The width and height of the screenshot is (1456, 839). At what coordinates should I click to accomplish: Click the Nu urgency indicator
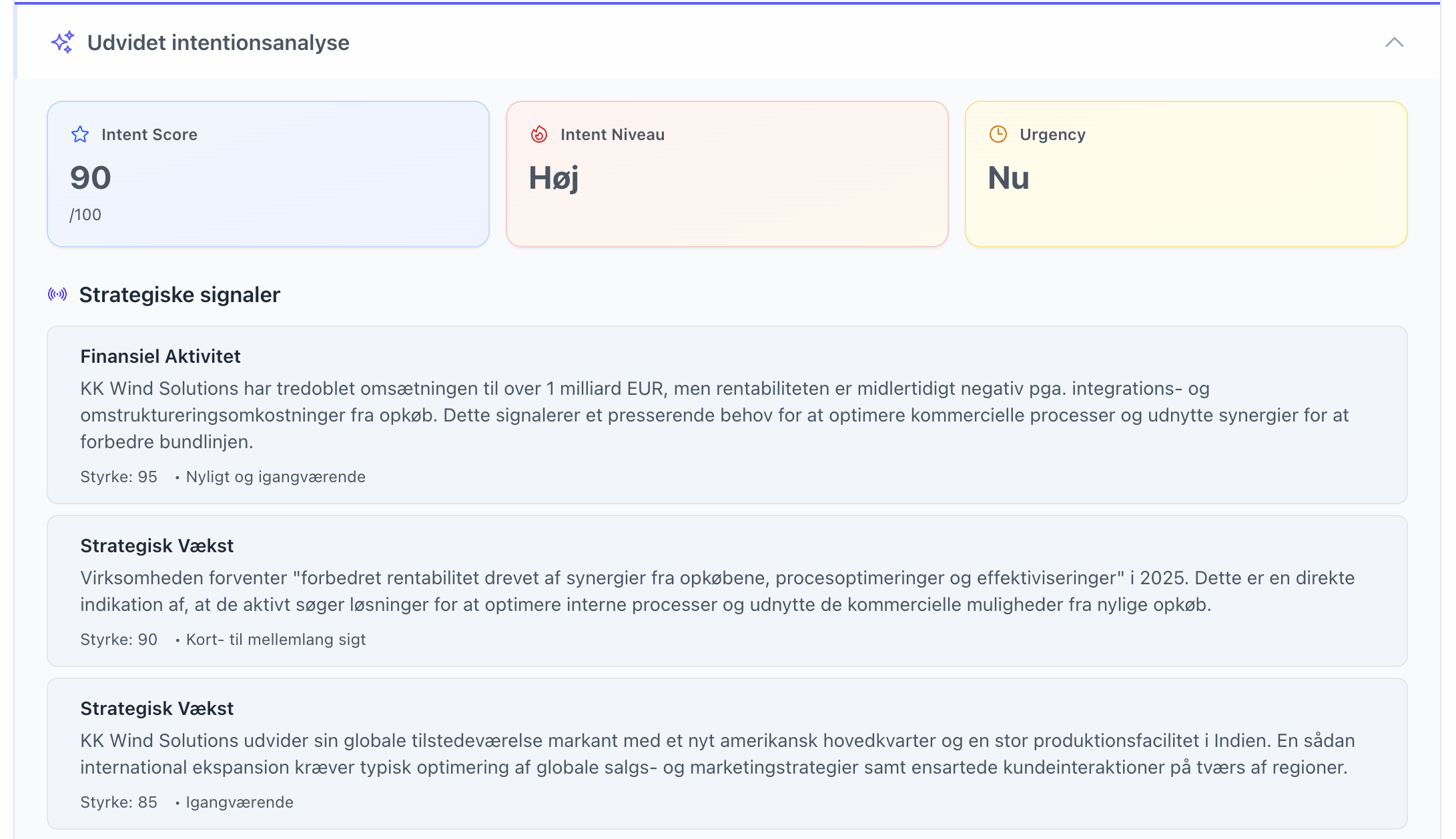click(1010, 177)
